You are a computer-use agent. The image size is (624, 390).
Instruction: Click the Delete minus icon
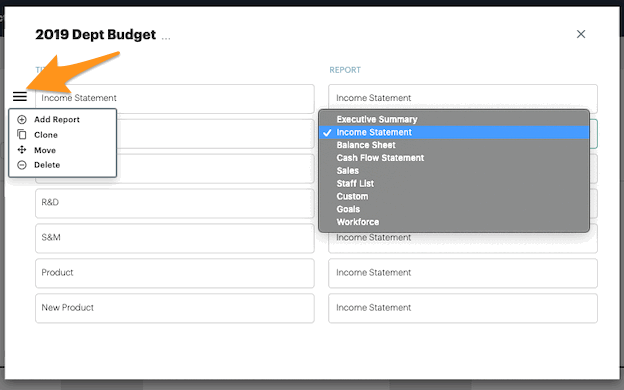[22, 165]
